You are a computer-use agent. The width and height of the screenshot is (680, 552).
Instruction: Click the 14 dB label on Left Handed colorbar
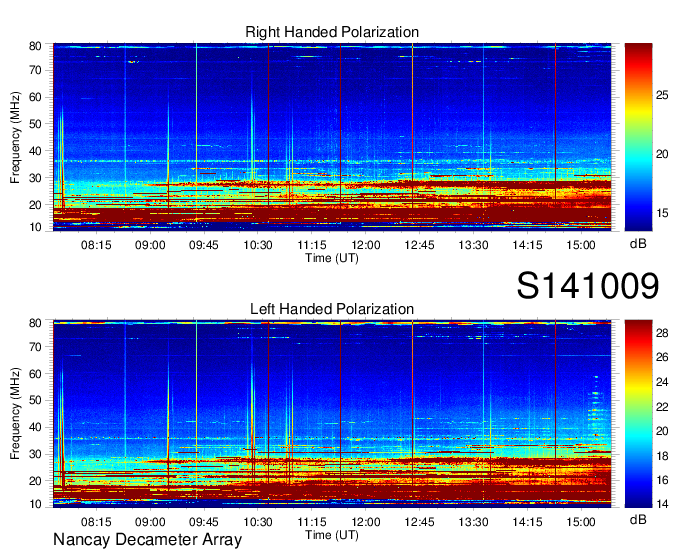[x=662, y=504]
